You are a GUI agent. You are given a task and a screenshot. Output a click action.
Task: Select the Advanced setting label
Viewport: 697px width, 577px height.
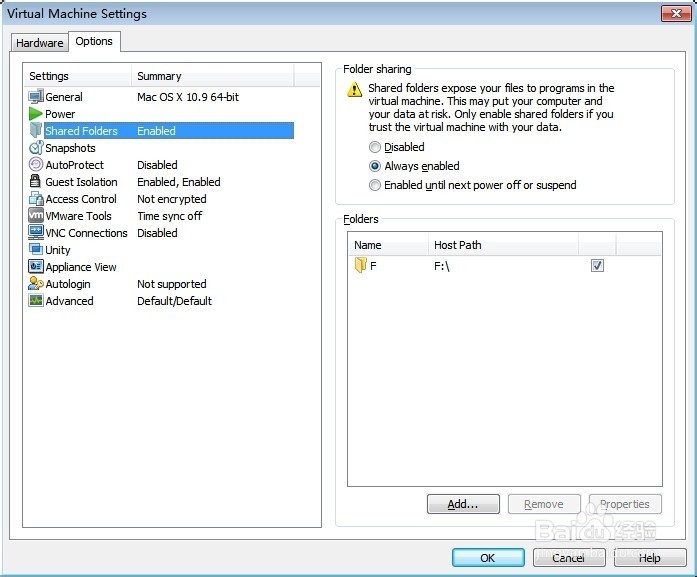69,301
